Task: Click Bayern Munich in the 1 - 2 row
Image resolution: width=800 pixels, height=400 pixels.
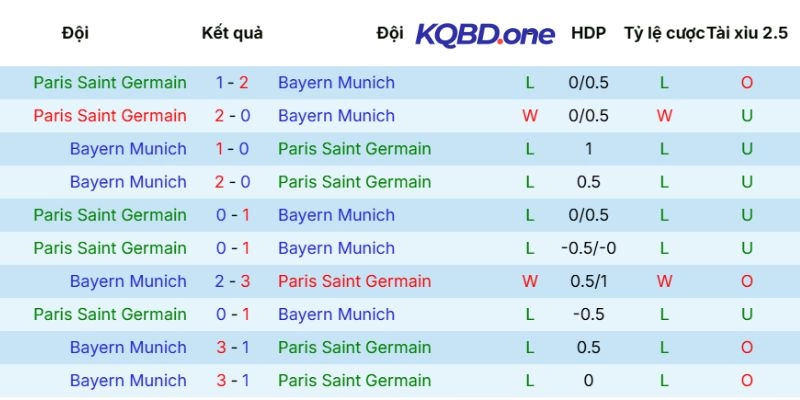Action: click(336, 83)
